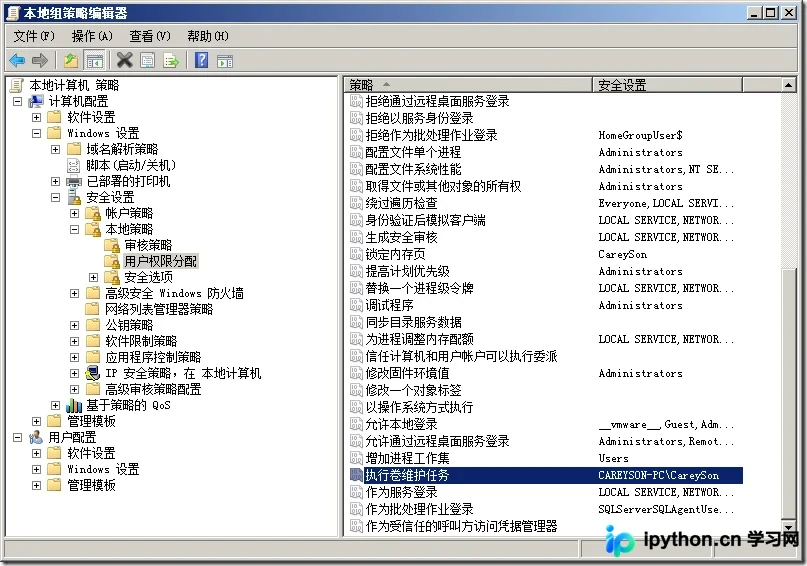Screen dimensions: 807x566
Task: Click the IP 安全策略 node icon
Action: pyautogui.click(x=93, y=373)
